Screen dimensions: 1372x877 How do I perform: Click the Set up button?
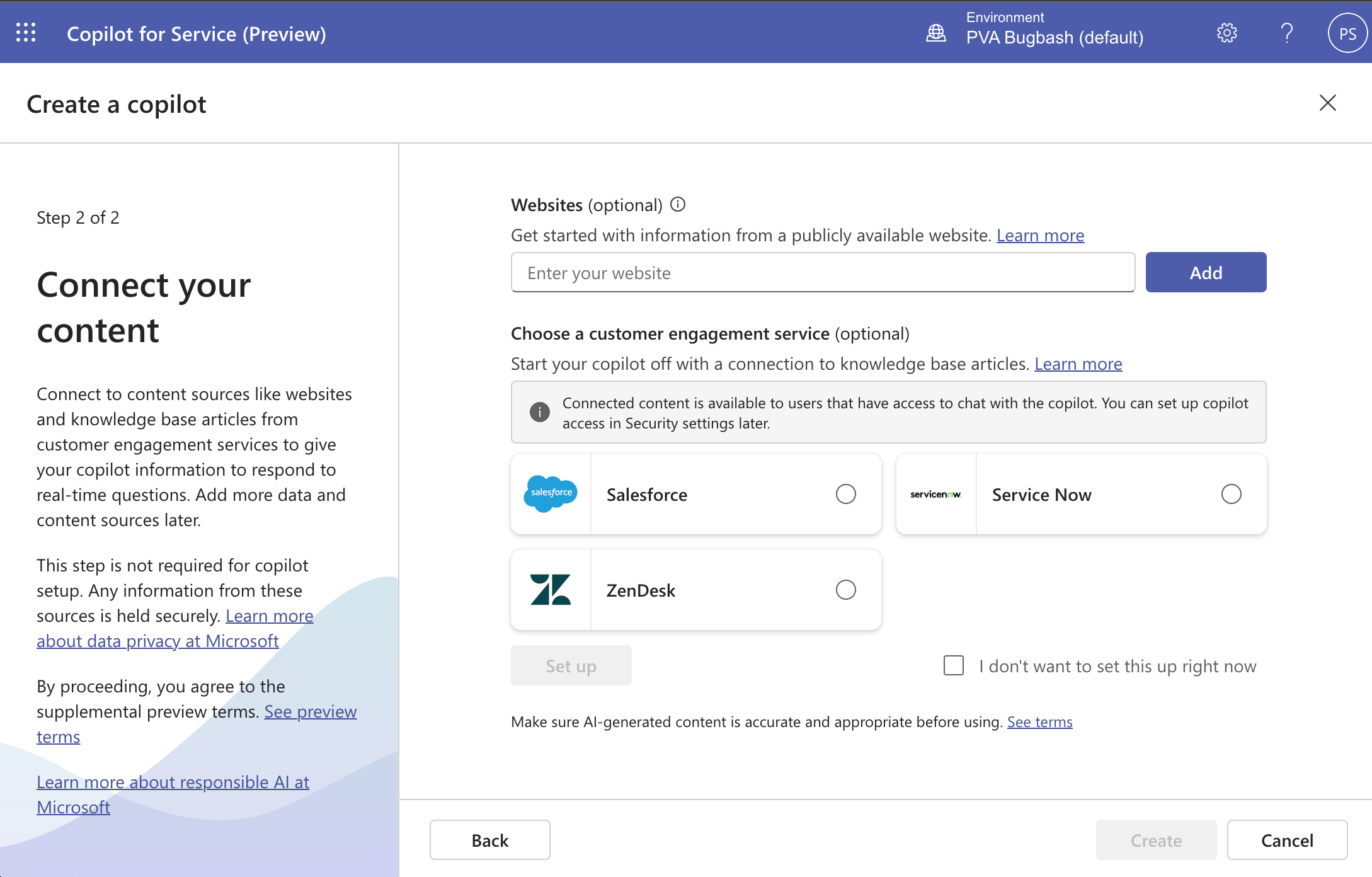[570, 665]
